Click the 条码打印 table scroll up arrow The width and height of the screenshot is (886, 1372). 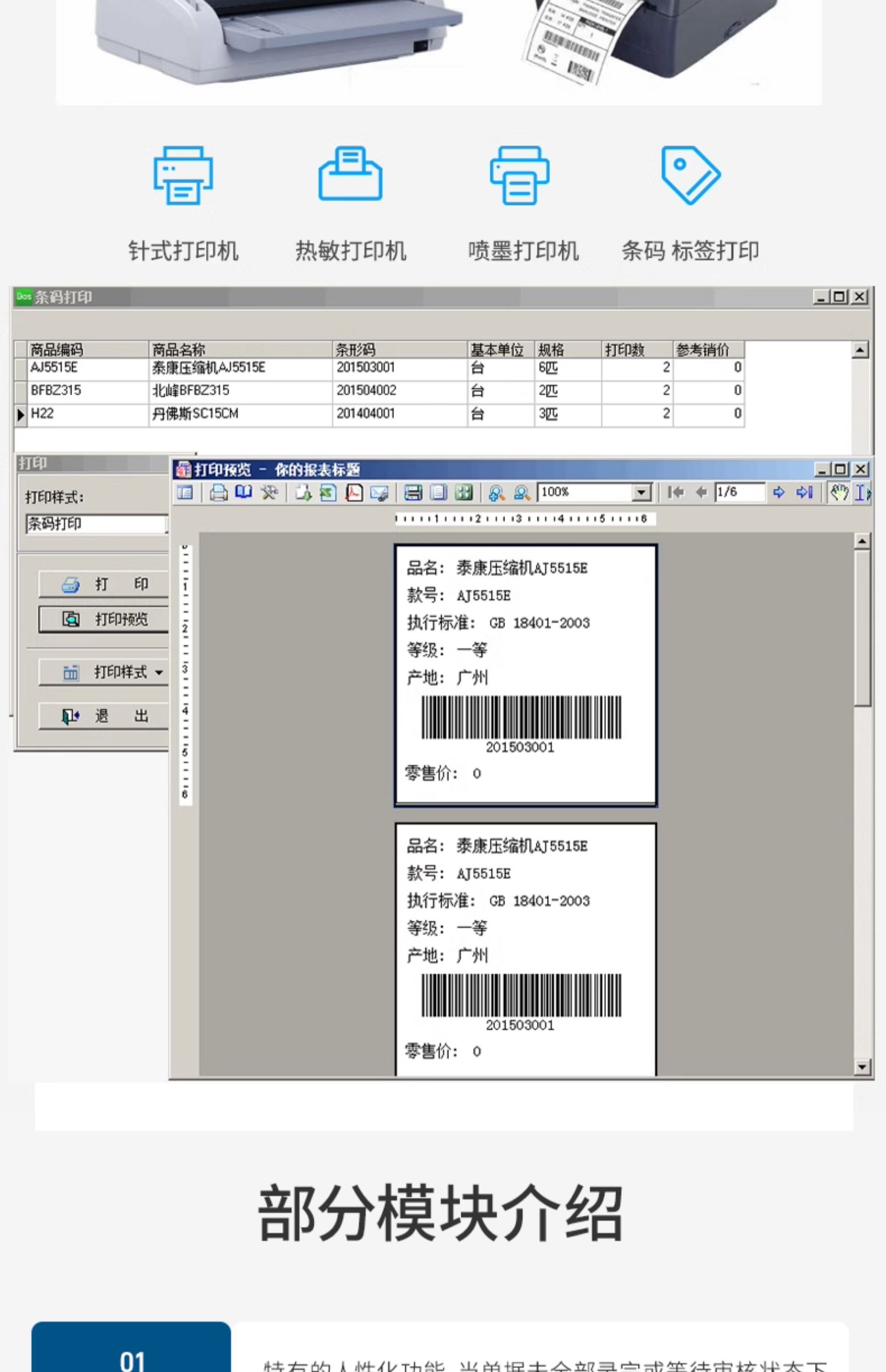click(860, 350)
